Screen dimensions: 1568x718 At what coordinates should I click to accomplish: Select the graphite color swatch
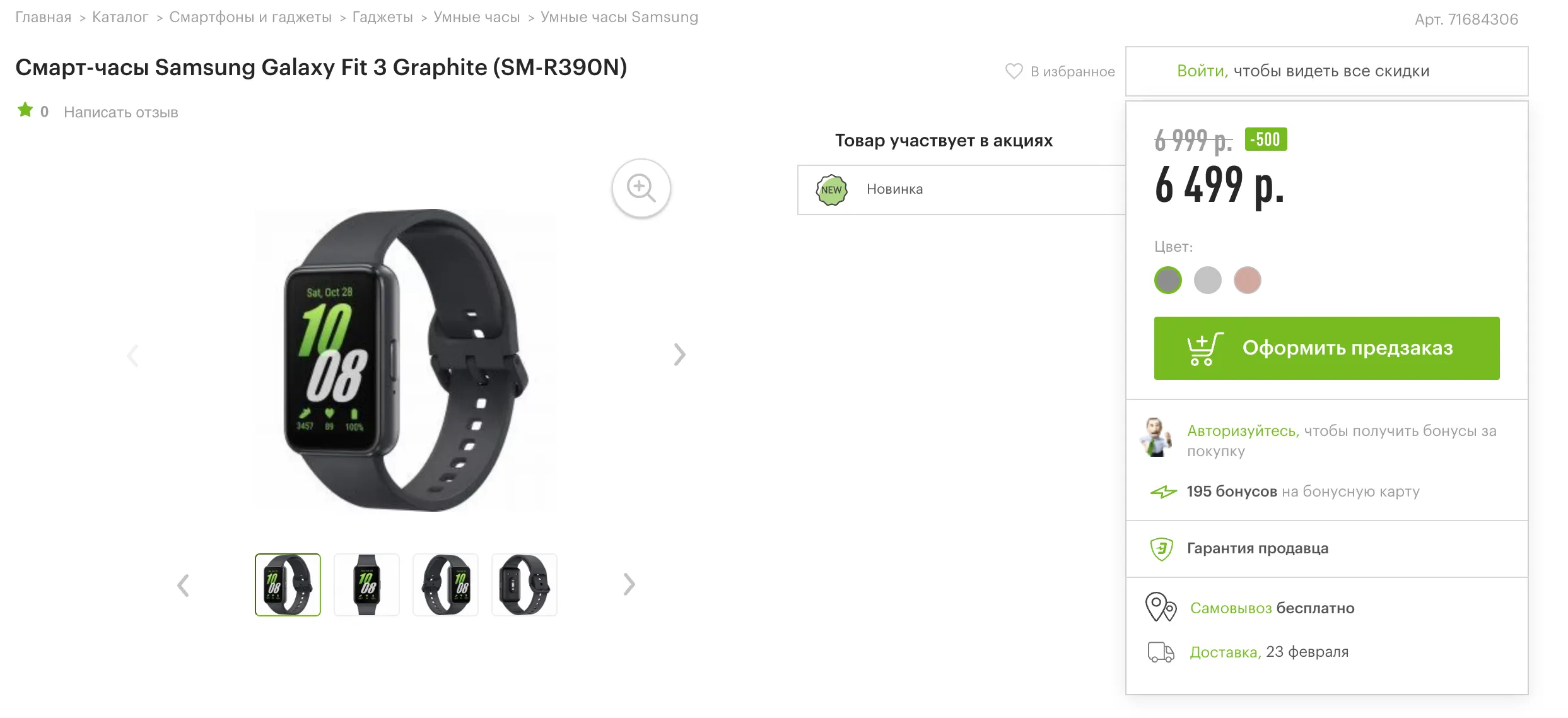(x=1168, y=280)
